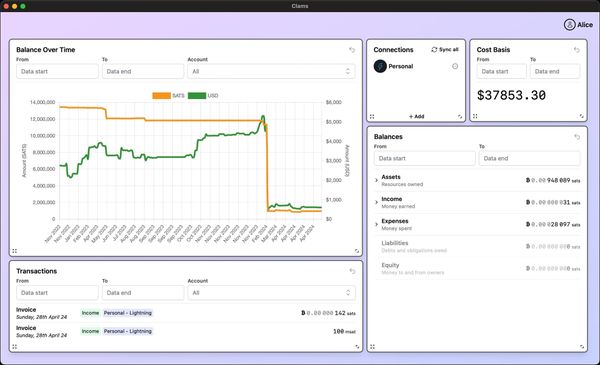Select the Invoice transaction of 142 sats
600x365 pixels.
pos(186,313)
